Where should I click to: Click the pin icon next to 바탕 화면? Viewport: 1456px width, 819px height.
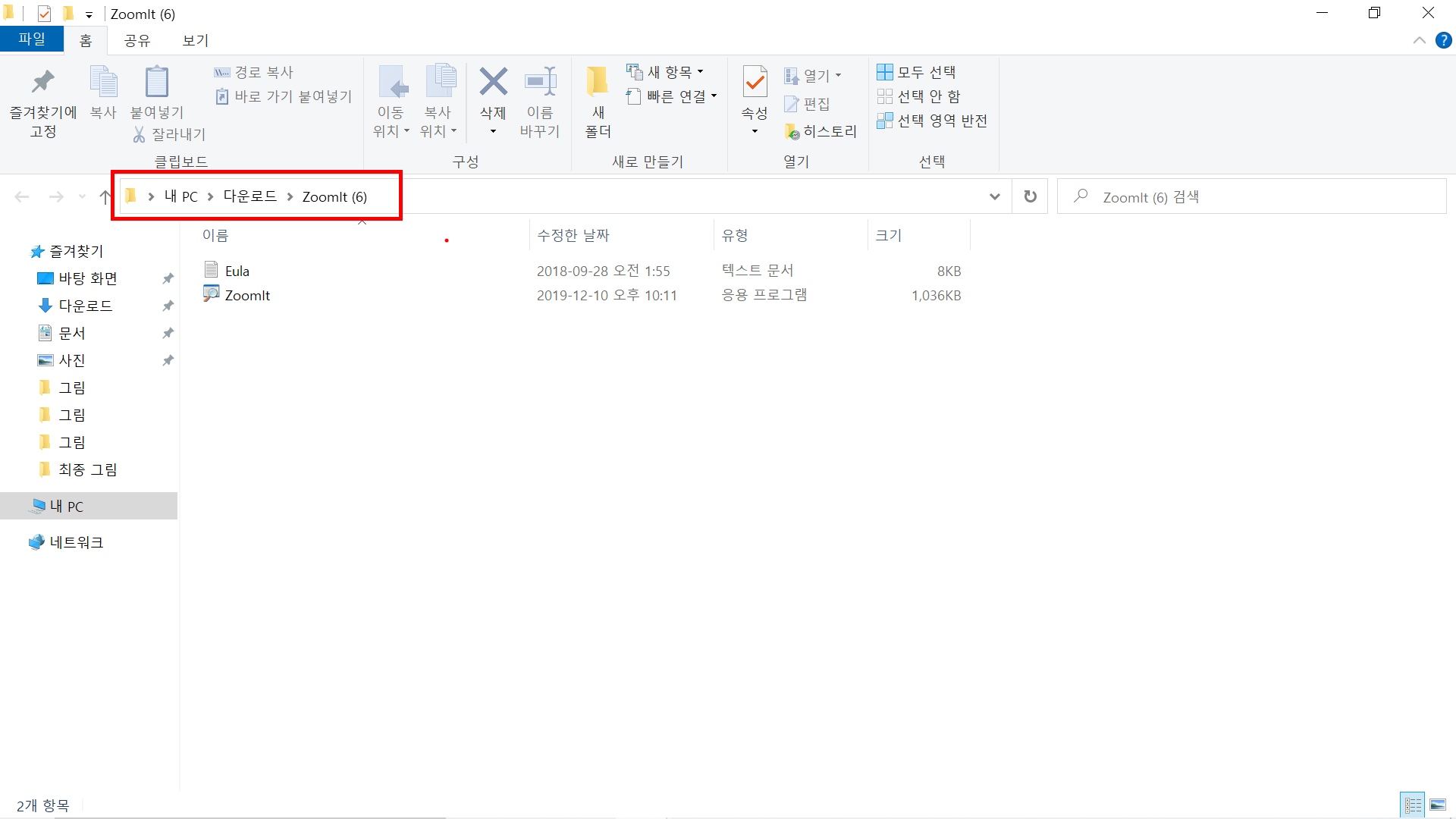[168, 278]
